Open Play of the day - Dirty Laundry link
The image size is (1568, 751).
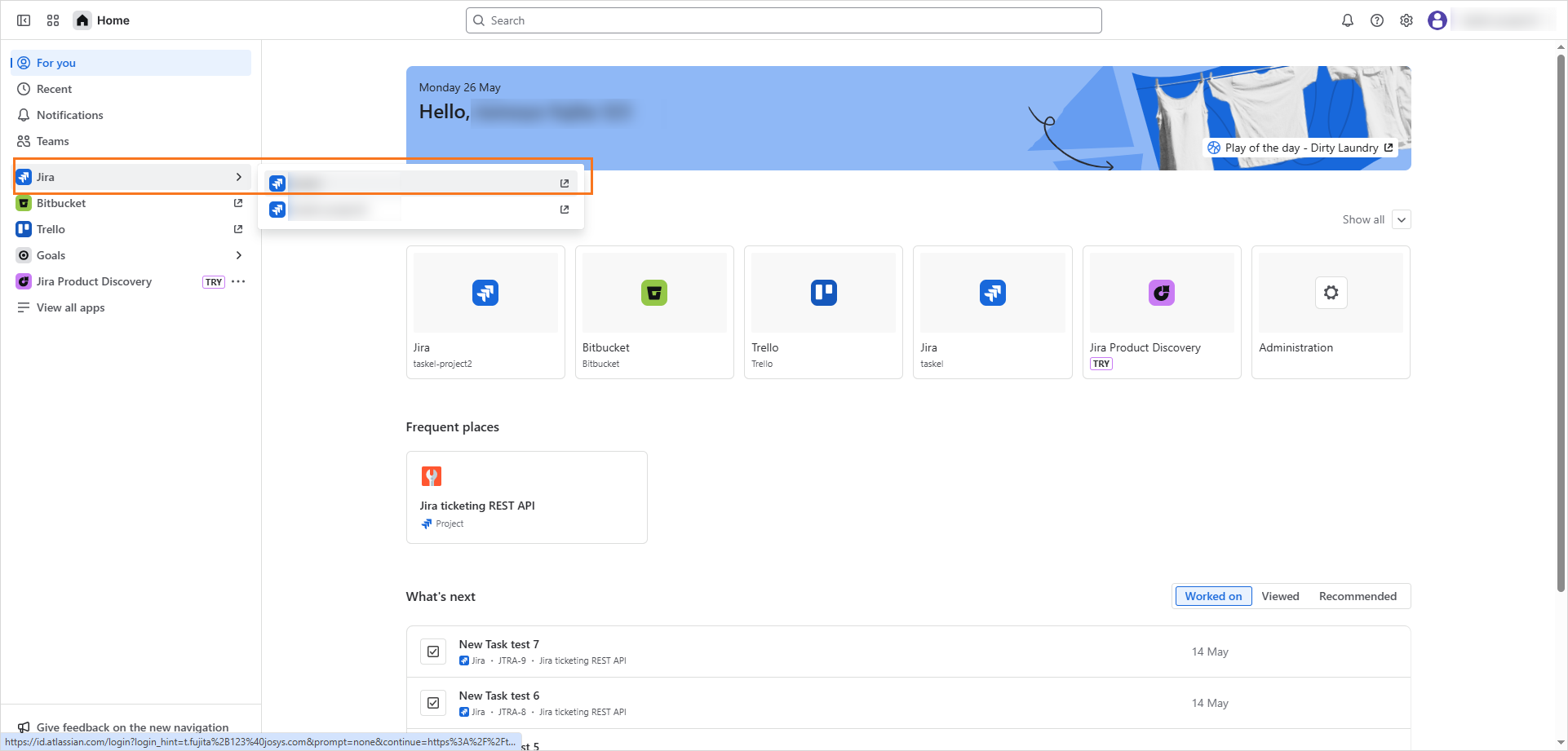tap(1300, 148)
